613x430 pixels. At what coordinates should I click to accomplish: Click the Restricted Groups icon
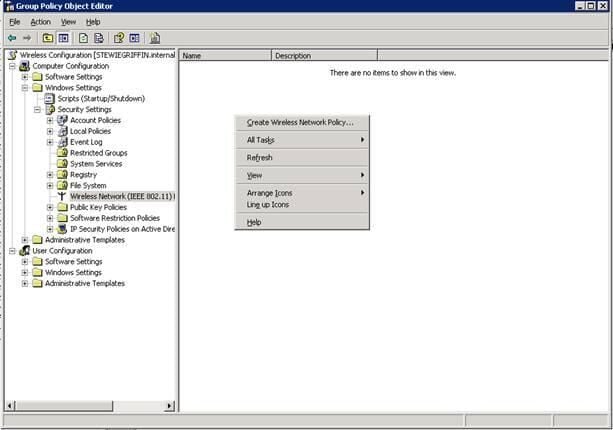[x=63, y=153]
